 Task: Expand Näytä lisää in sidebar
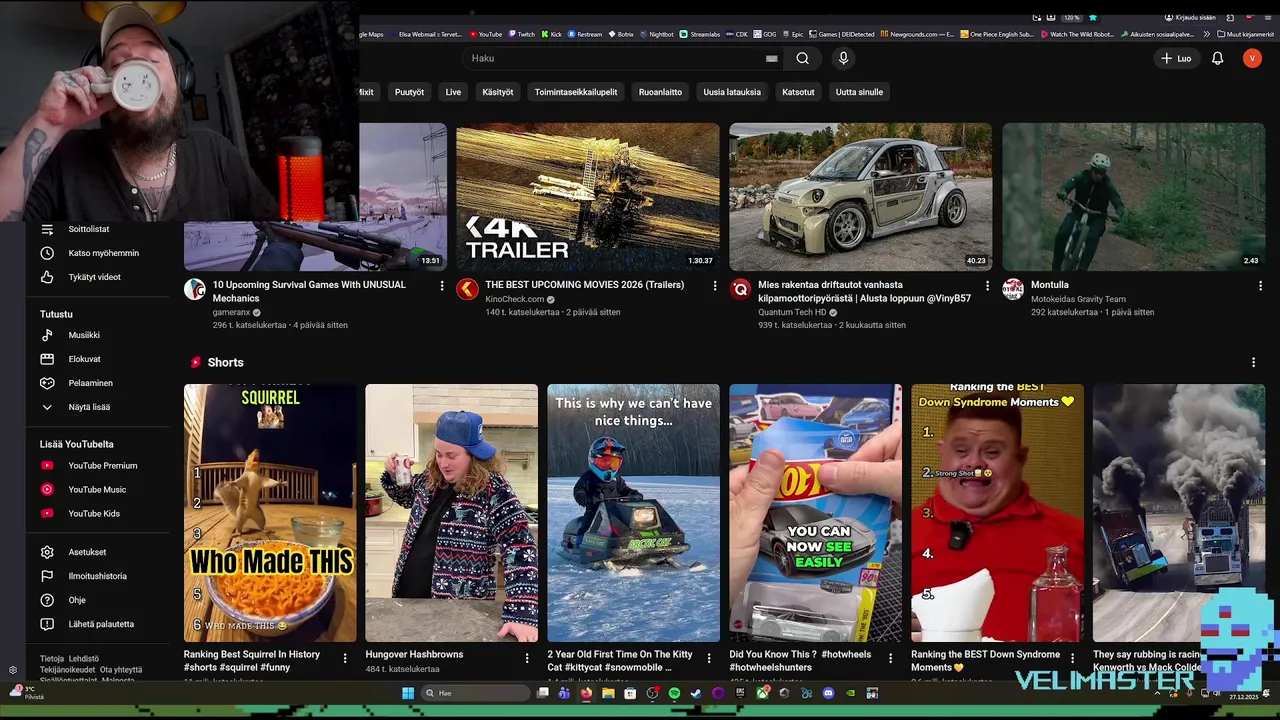pos(88,407)
